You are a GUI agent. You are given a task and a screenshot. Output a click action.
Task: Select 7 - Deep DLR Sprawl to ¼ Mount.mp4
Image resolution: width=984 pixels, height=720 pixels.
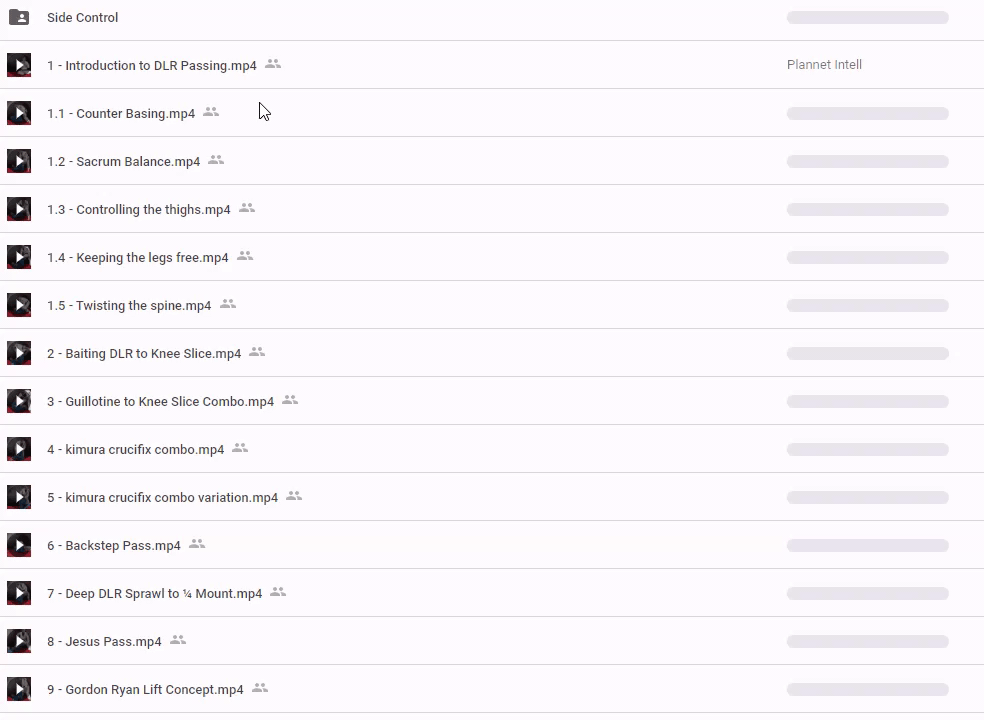(x=154, y=593)
